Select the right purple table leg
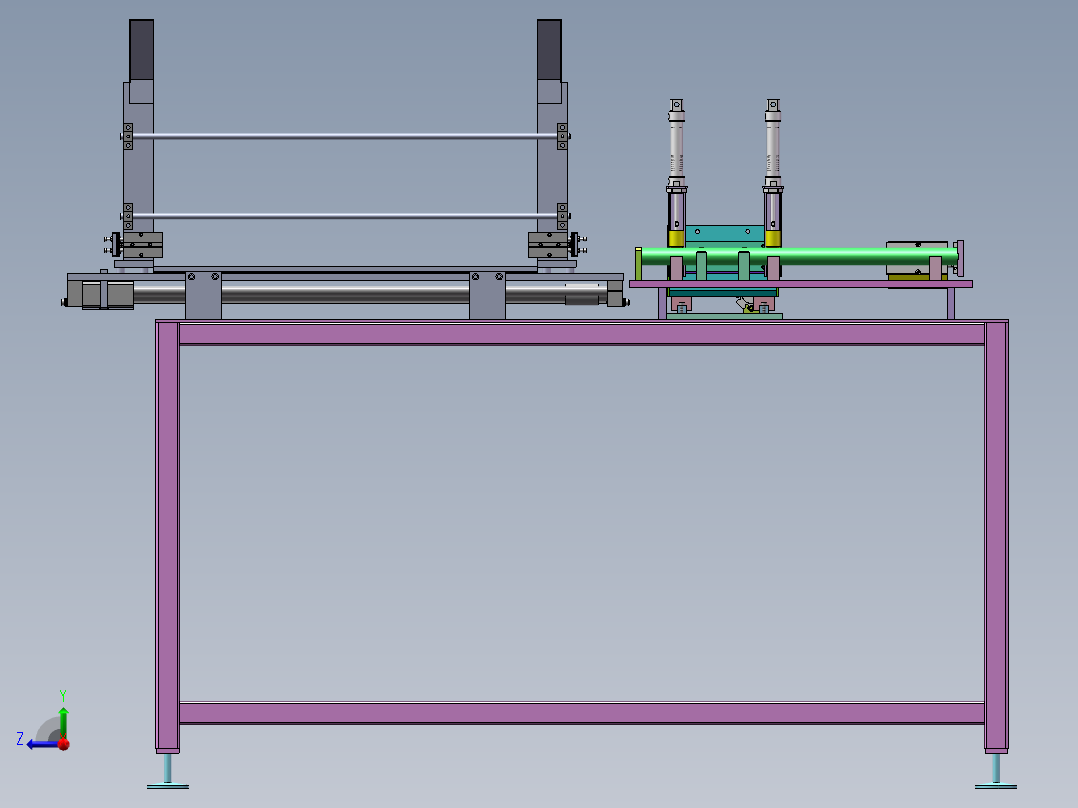The height and width of the screenshot is (808, 1078). [x=996, y=536]
